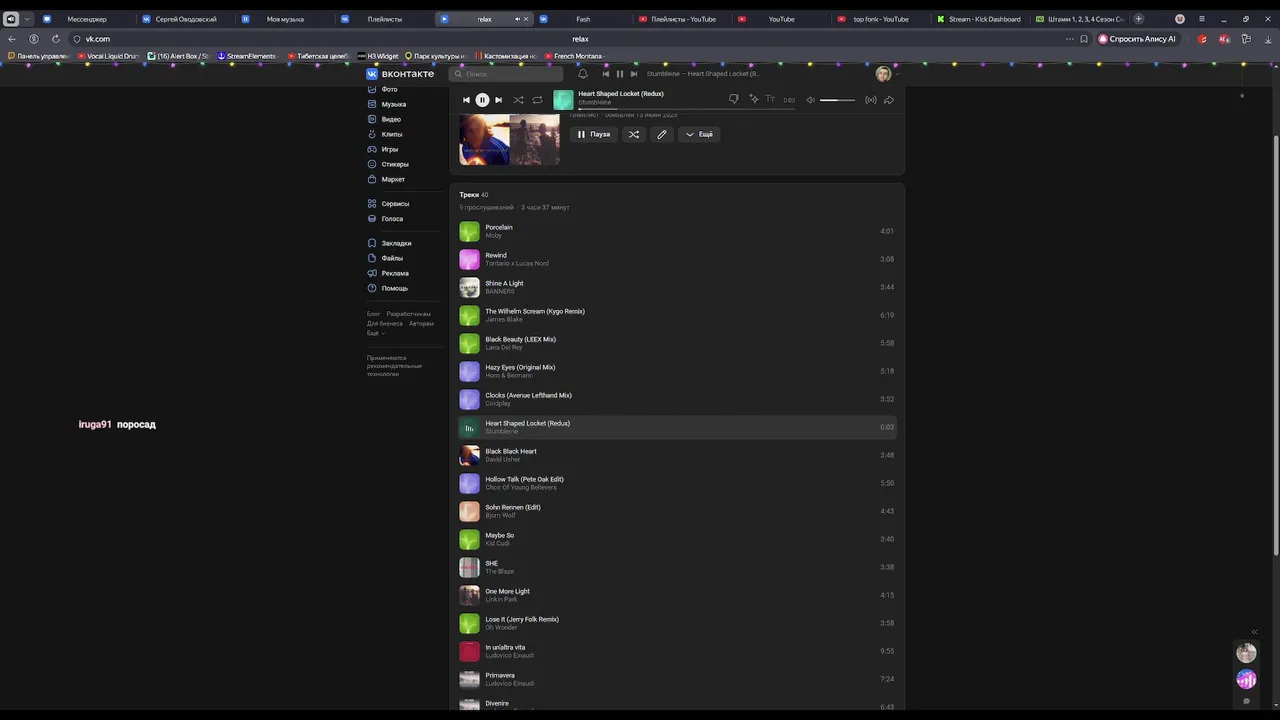Click the share arrow icon in player
This screenshot has height=720, width=1280.
point(889,100)
